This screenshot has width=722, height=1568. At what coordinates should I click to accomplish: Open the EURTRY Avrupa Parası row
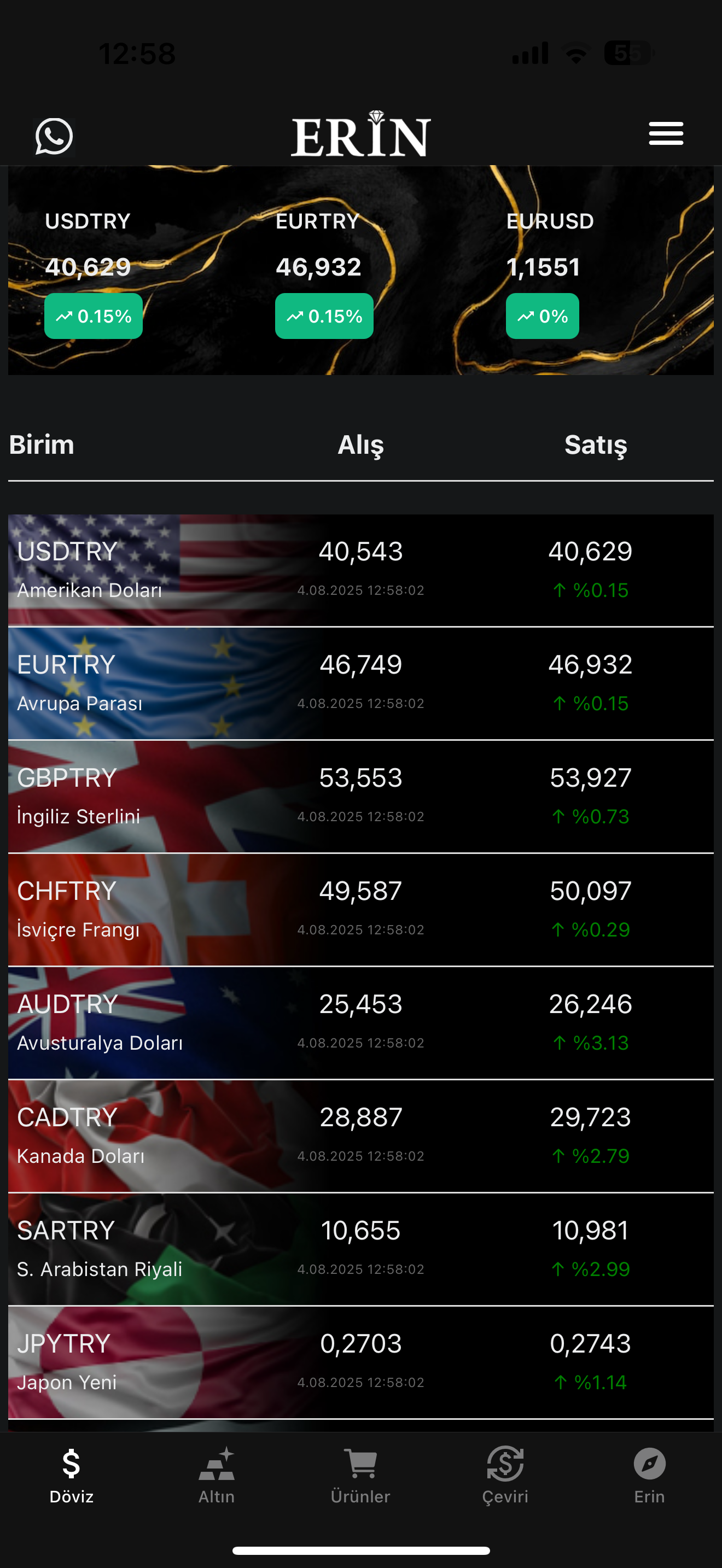pyautogui.click(x=360, y=683)
